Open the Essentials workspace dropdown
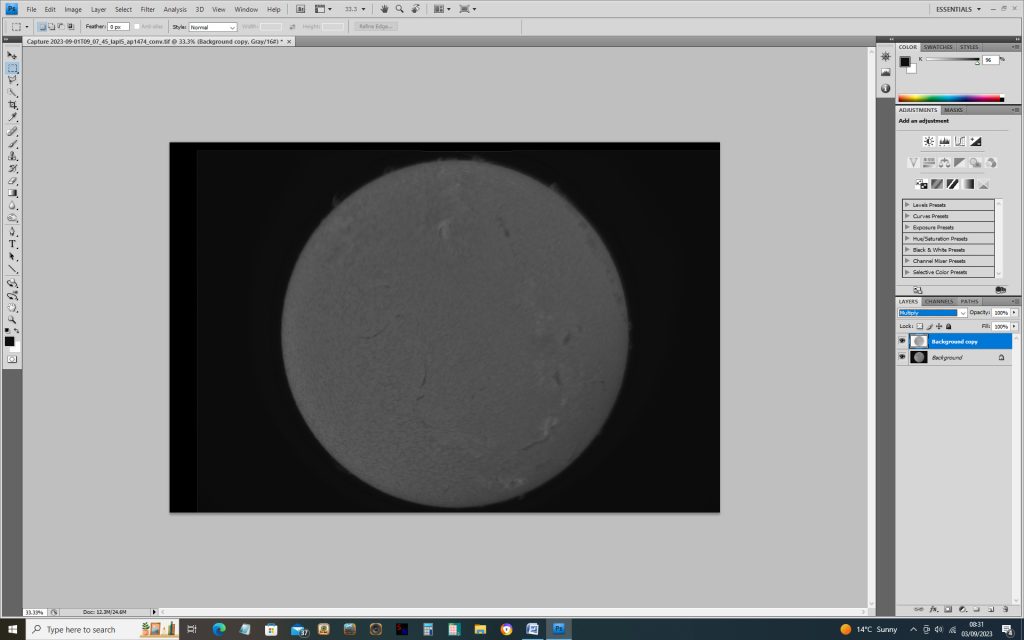 (x=958, y=9)
